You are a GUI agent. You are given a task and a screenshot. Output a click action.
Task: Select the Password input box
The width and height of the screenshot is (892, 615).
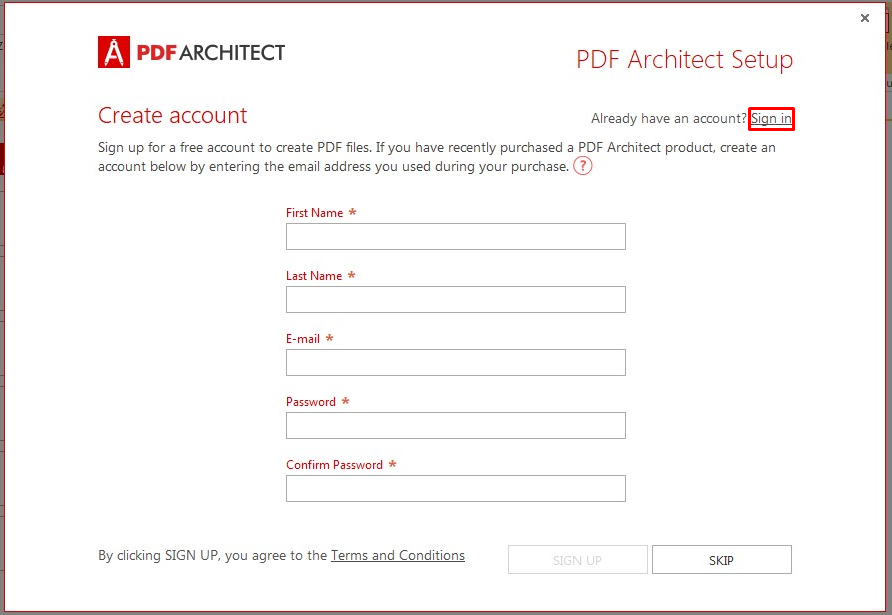(x=456, y=426)
